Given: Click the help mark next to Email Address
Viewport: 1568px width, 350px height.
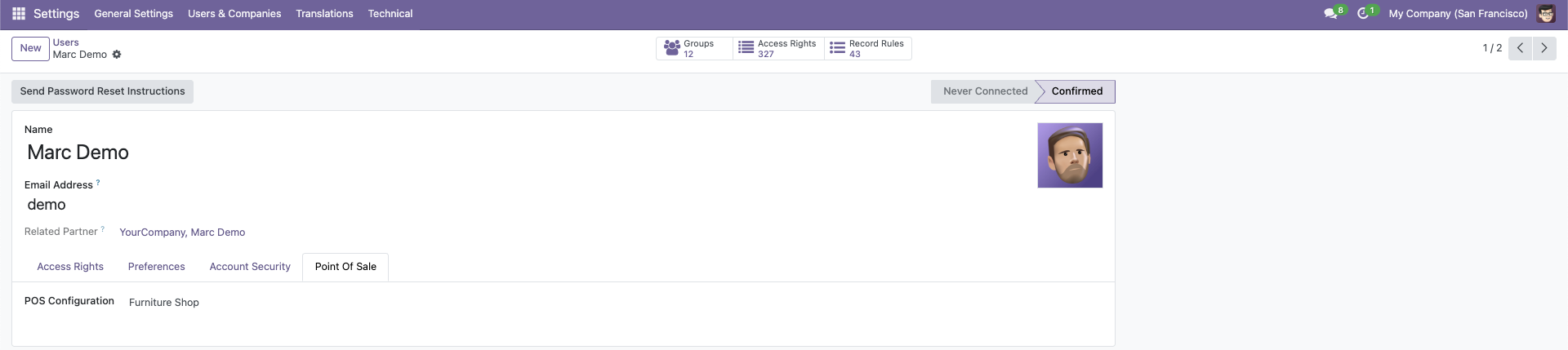Looking at the screenshot, I should 98,182.
